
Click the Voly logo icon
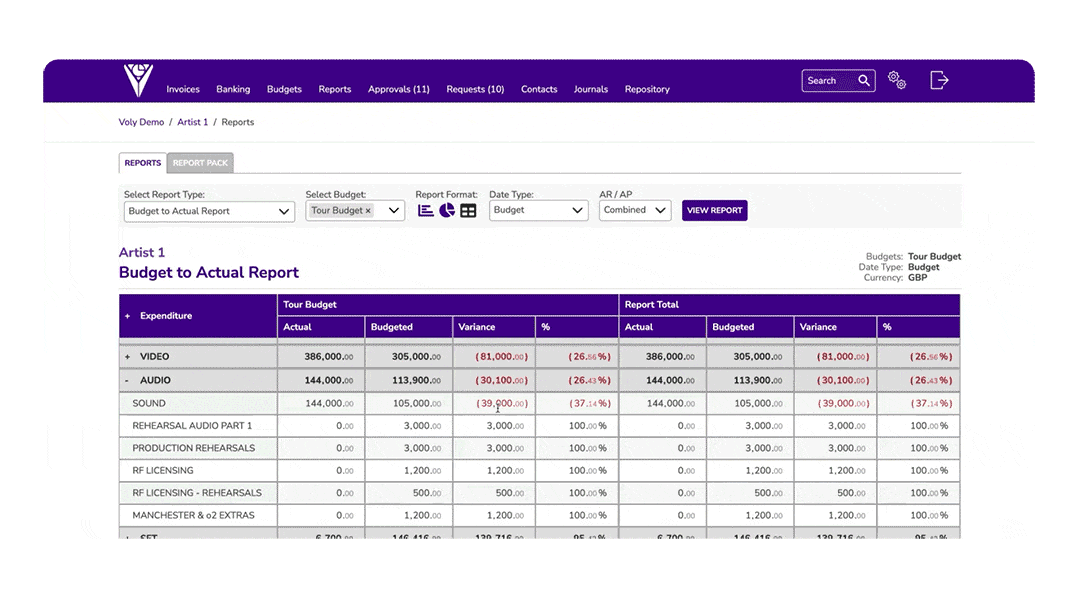click(x=138, y=80)
